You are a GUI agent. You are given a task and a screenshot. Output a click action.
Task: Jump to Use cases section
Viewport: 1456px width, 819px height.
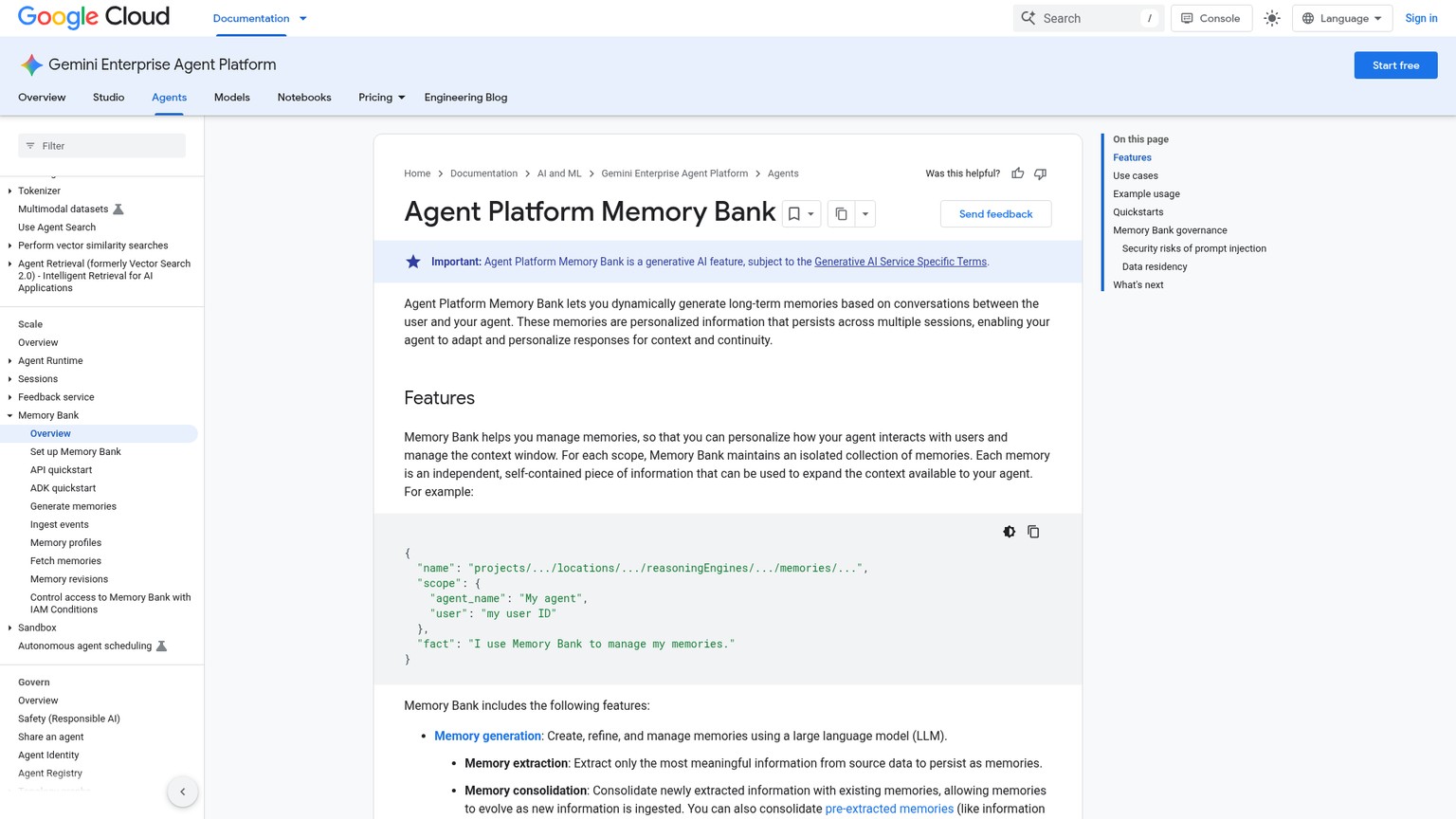[x=1135, y=175]
